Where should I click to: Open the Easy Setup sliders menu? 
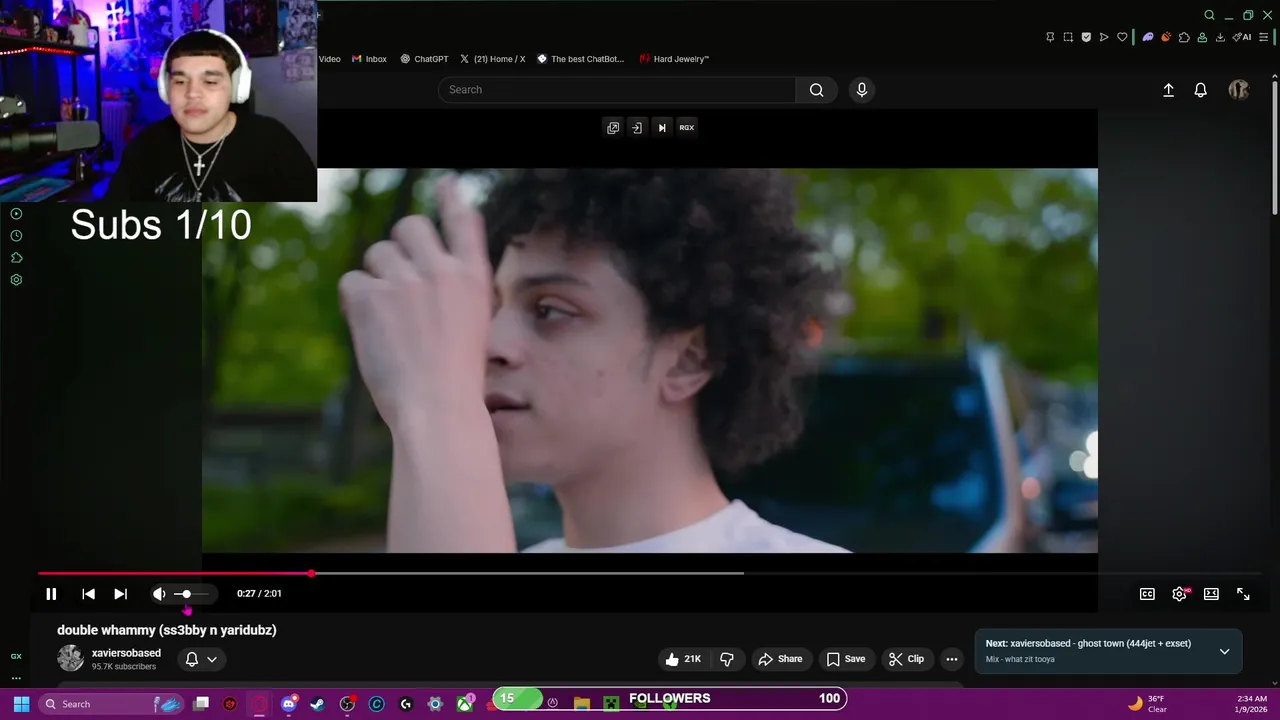click(x=1264, y=37)
